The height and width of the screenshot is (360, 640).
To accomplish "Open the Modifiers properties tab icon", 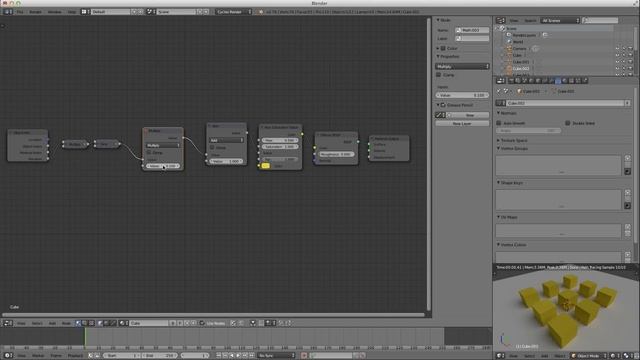I will point(551,81).
